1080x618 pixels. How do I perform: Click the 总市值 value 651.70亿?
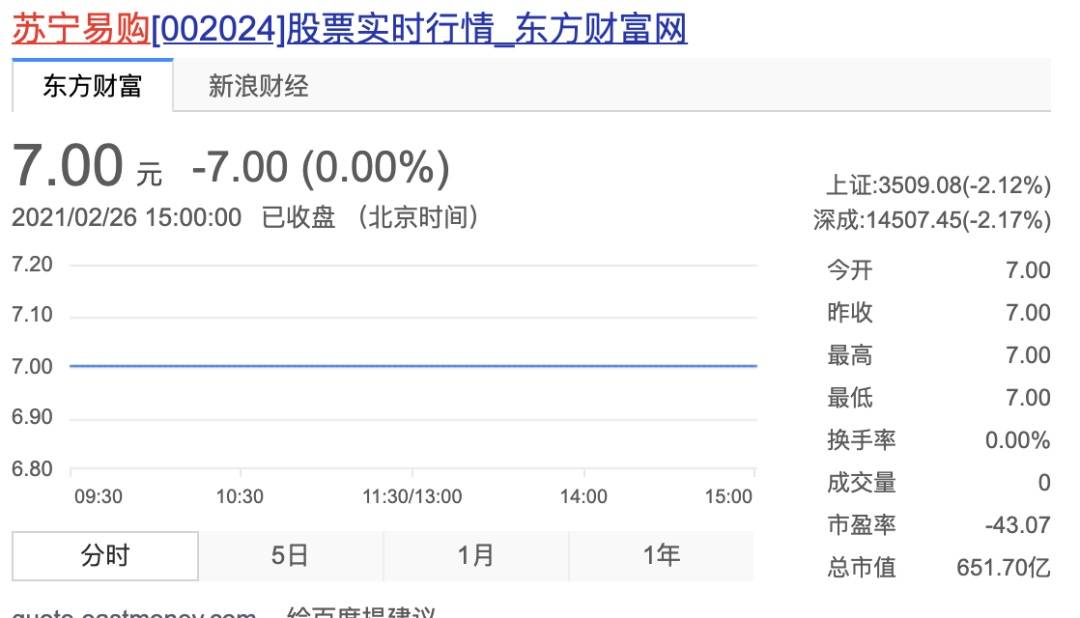(1004, 568)
